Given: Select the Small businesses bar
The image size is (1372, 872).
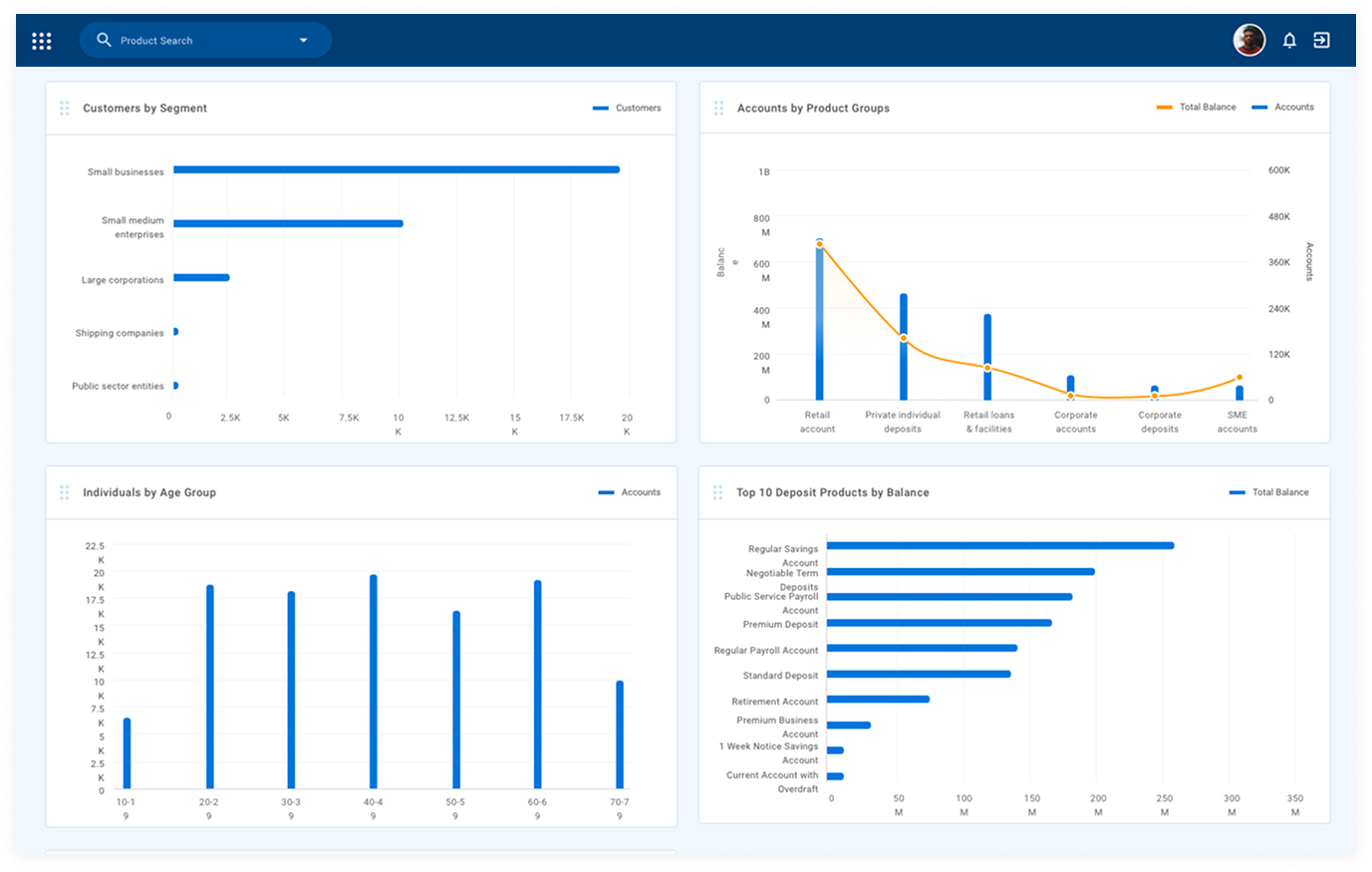Looking at the screenshot, I should click(x=397, y=169).
